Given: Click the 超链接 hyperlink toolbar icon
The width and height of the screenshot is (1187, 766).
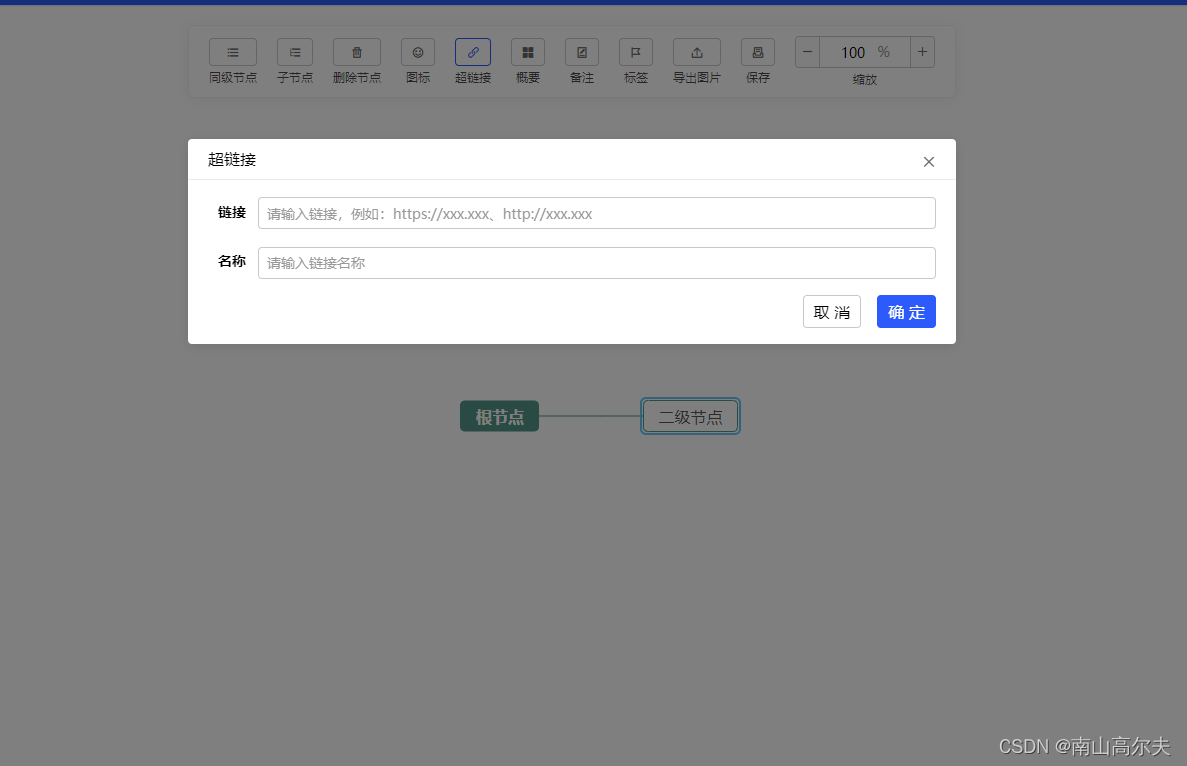Looking at the screenshot, I should pyautogui.click(x=472, y=51).
